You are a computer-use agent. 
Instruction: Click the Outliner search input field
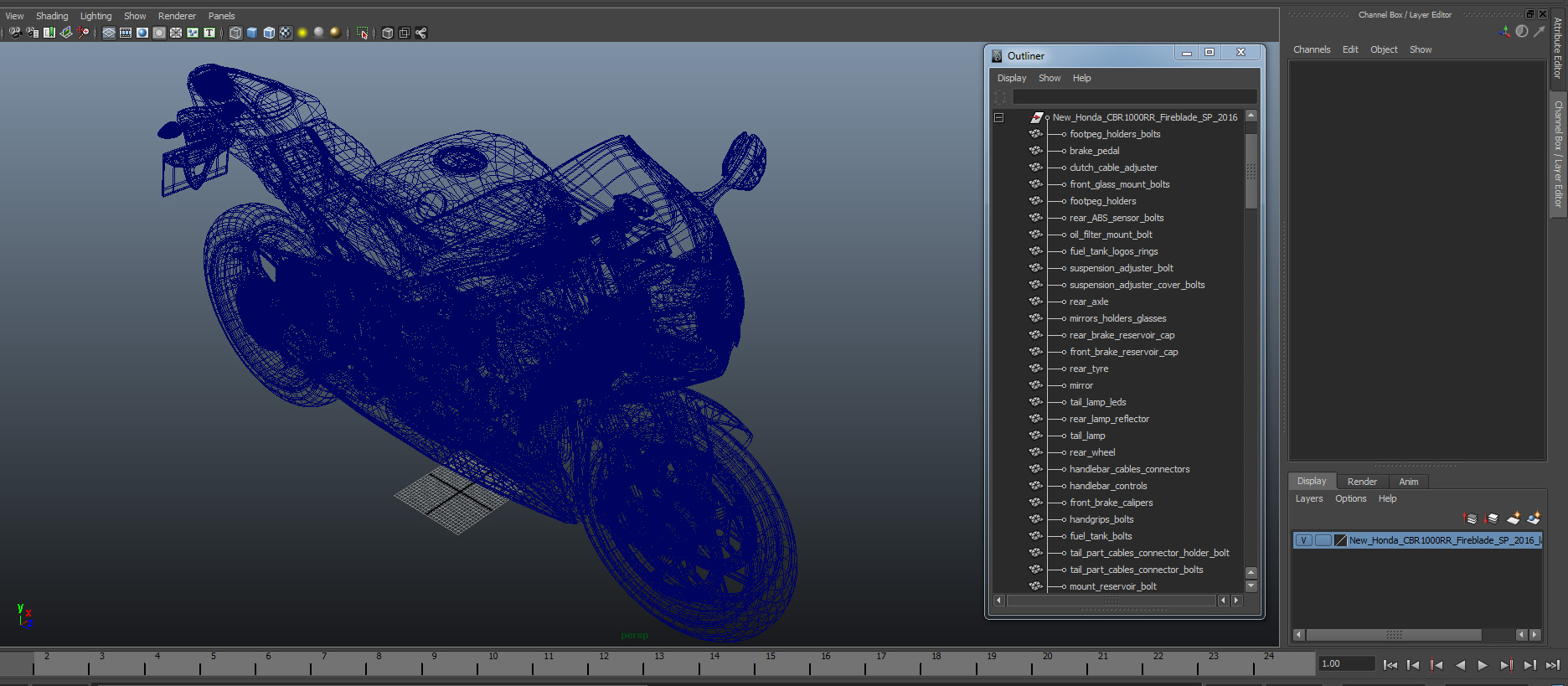[1134, 97]
